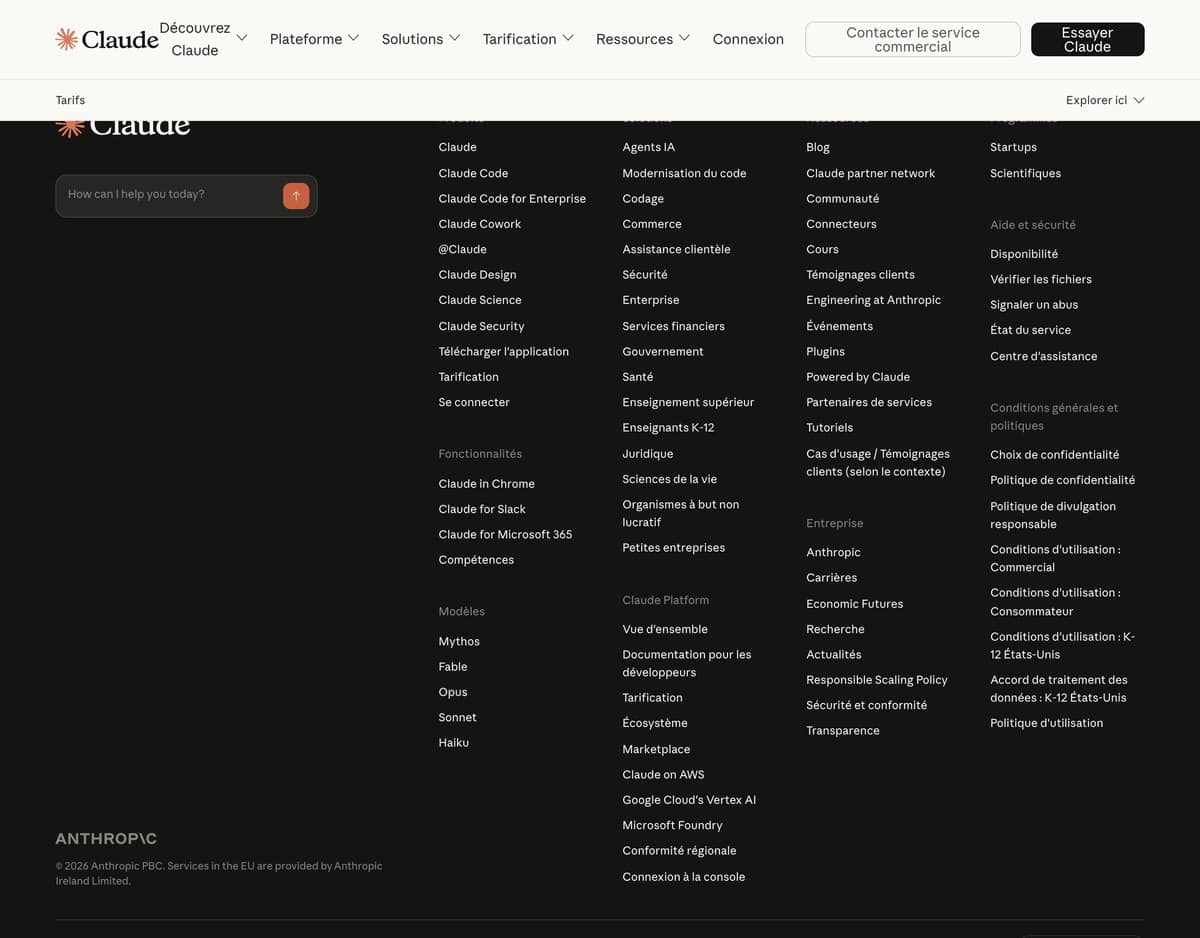This screenshot has height=938, width=1200.
Task: Select the Fable model link
Action: click(453, 667)
